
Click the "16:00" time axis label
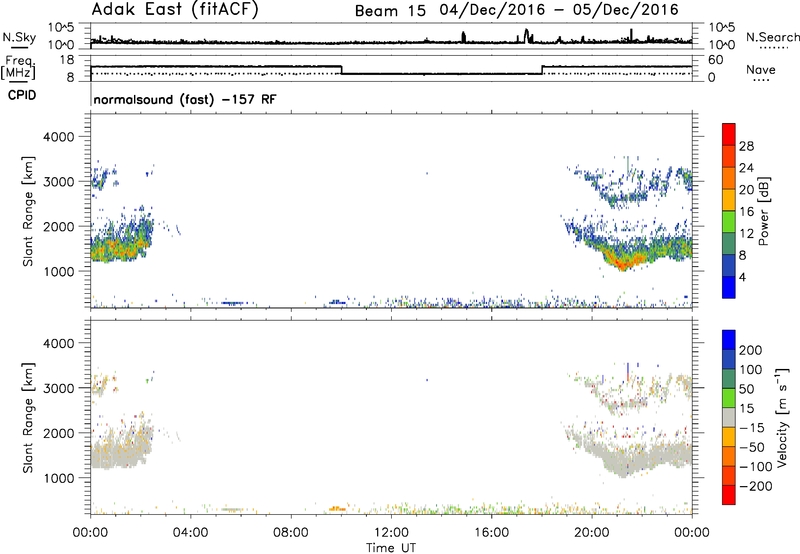[x=491, y=533]
